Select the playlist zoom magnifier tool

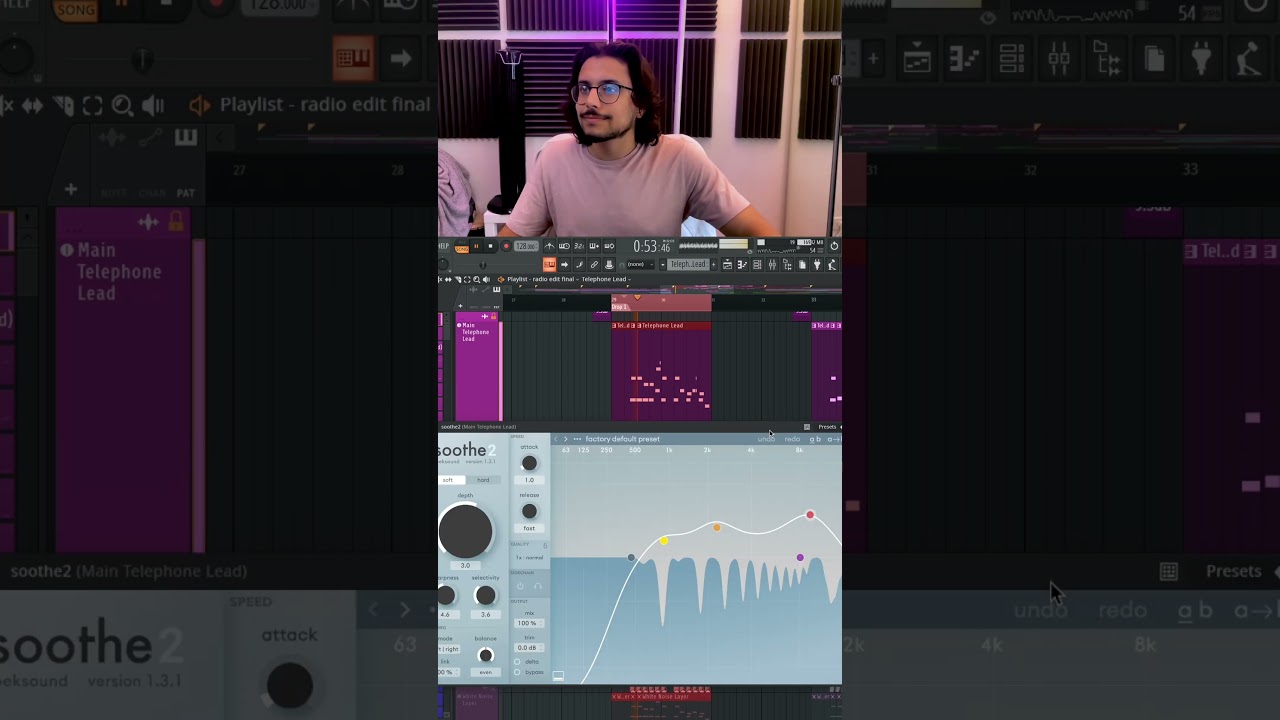(477, 279)
